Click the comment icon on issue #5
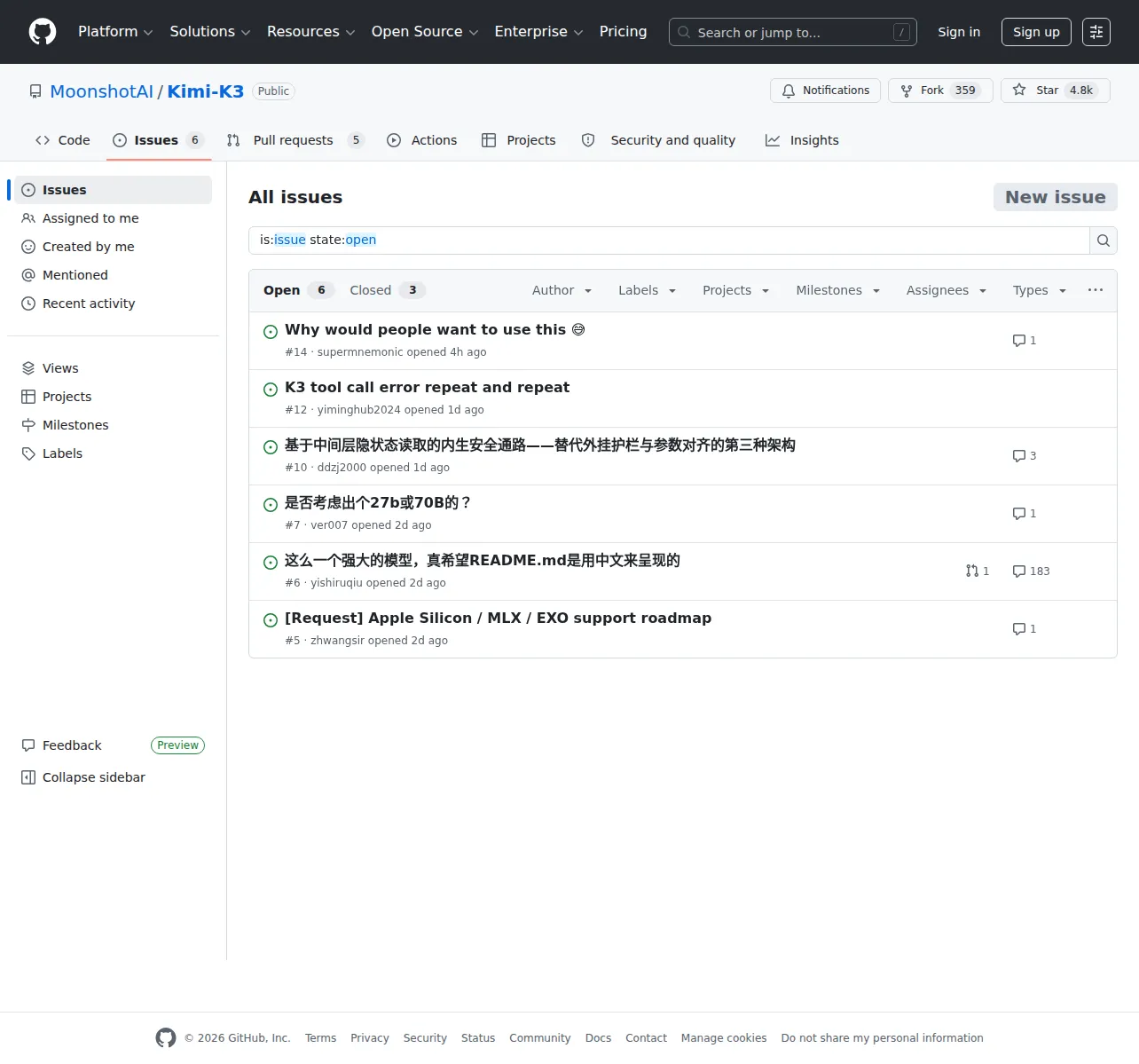 pyautogui.click(x=1019, y=629)
